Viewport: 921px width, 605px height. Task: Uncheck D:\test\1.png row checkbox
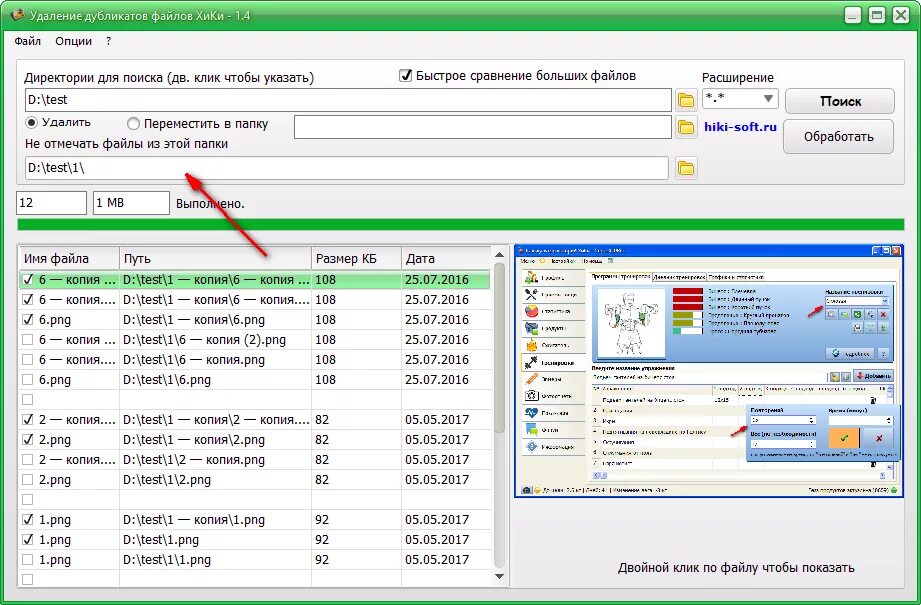pyautogui.click(x=28, y=539)
